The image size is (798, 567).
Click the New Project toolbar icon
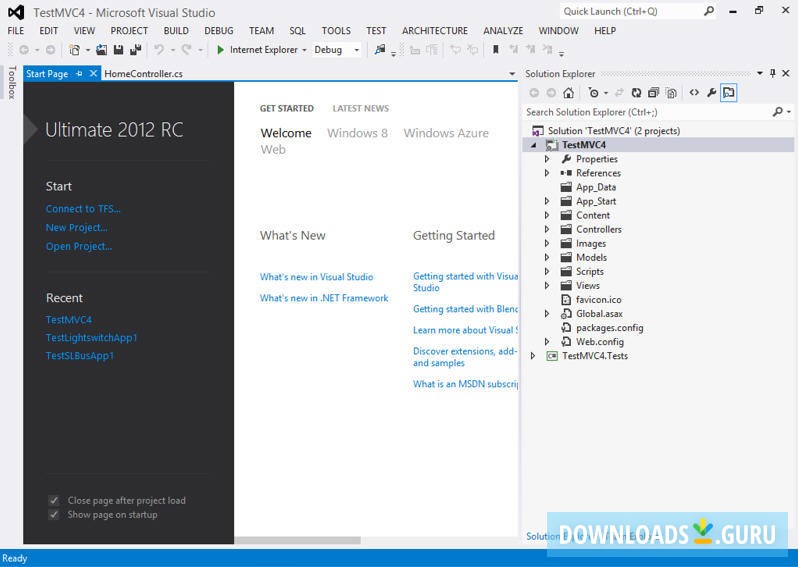74,50
